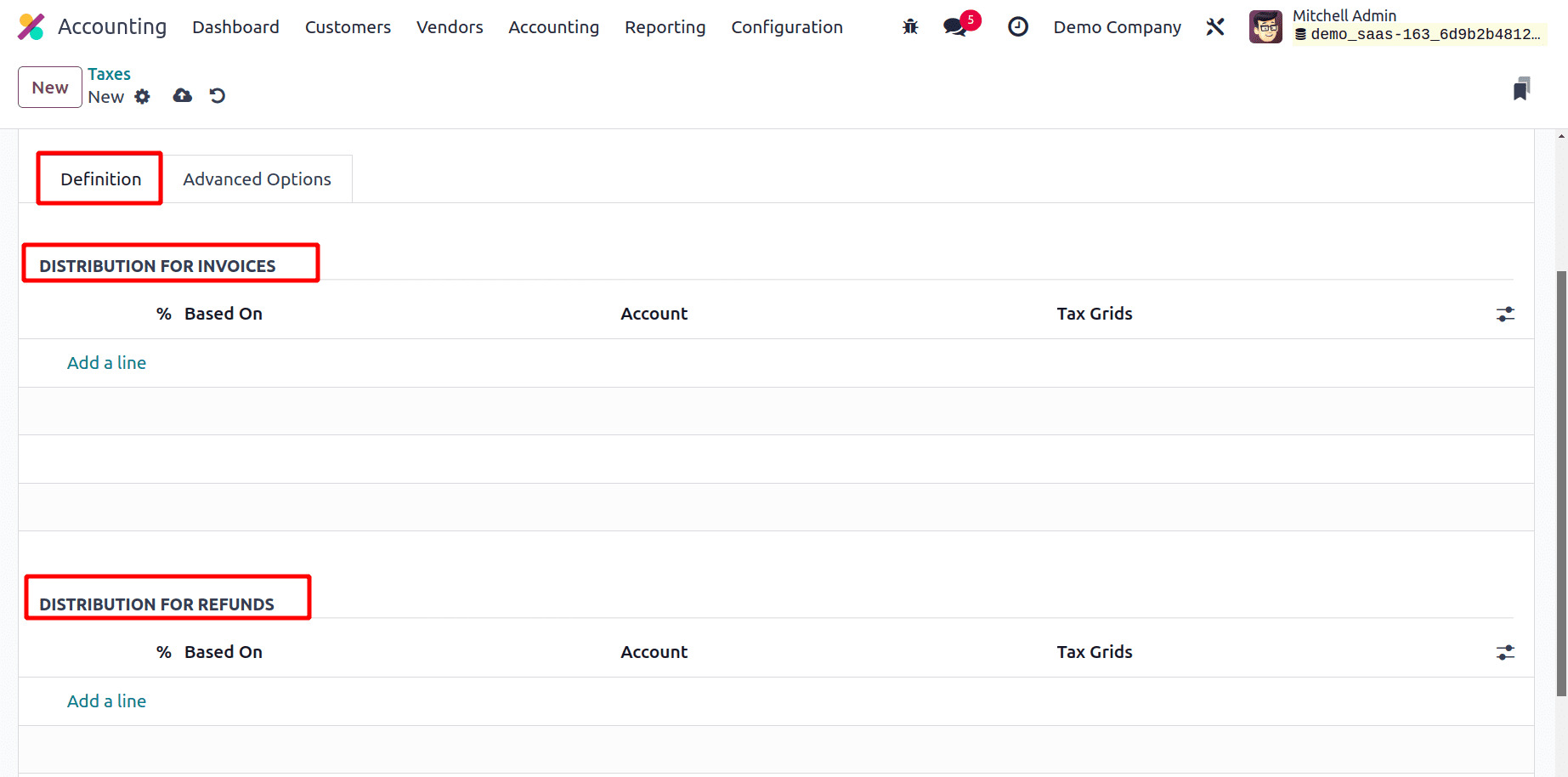Open the conversations chat icon
The height and width of the screenshot is (777, 1568).
(955, 27)
